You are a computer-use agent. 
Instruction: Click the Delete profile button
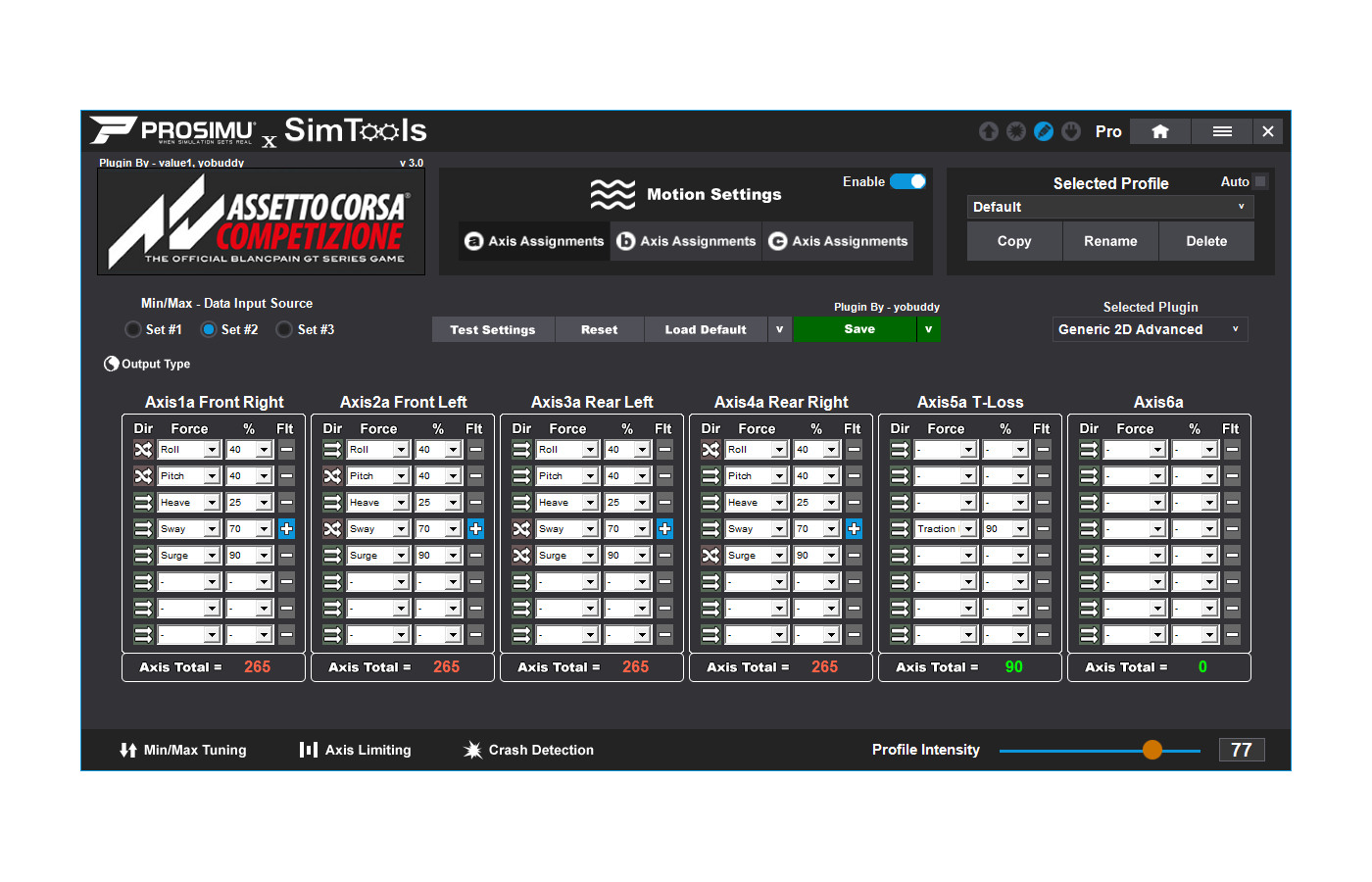(1206, 241)
